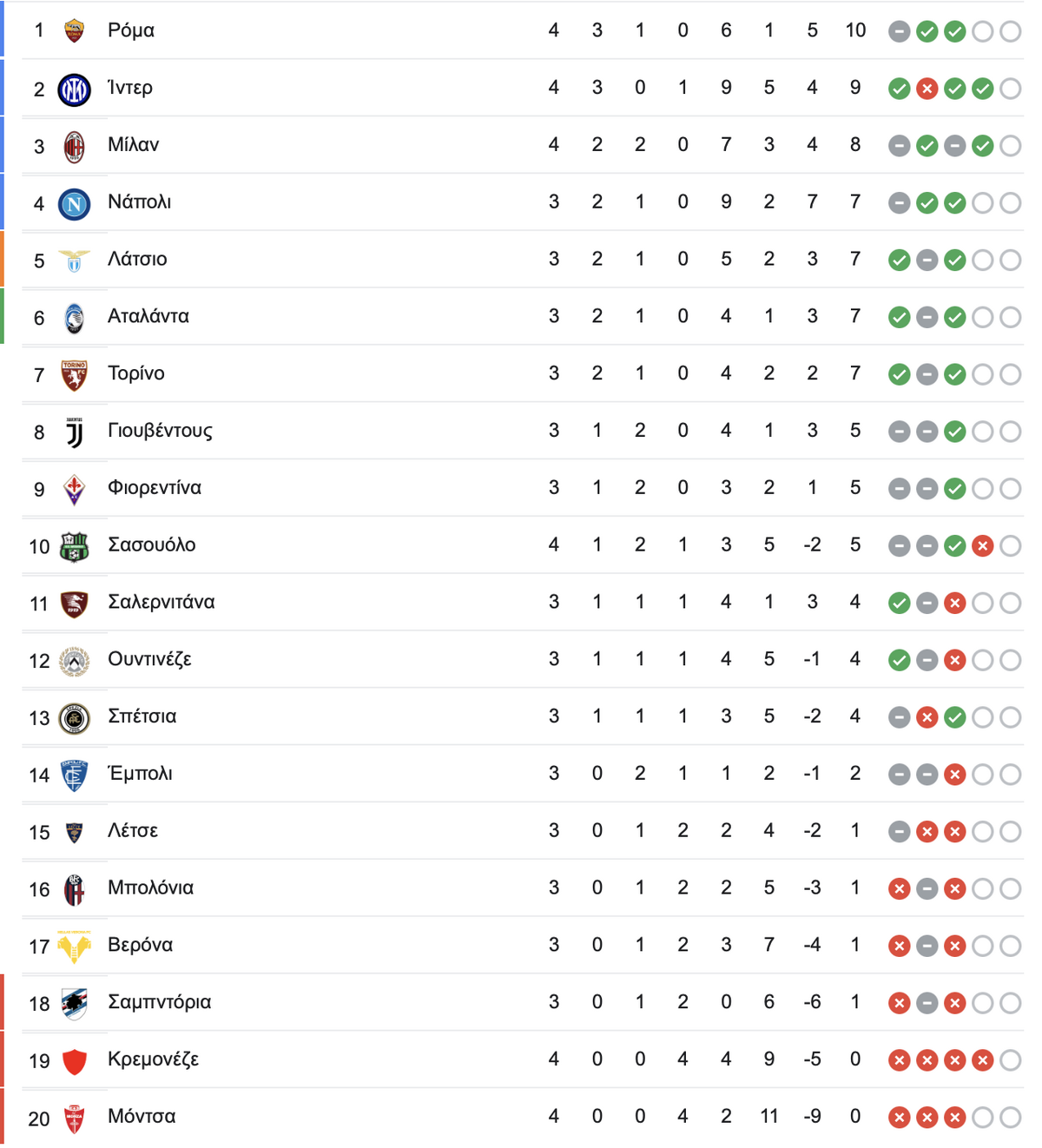Click the AC Milan crest icon

[x=75, y=147]
